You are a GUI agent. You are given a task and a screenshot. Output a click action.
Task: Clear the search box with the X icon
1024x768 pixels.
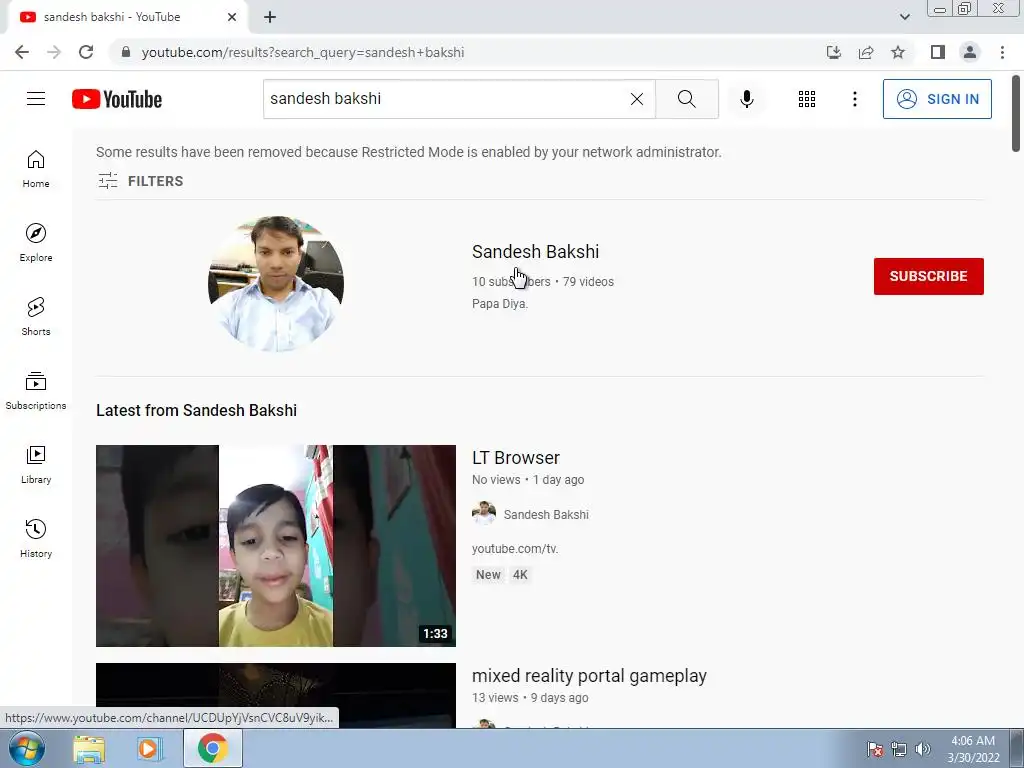click(x=637, y=99)
